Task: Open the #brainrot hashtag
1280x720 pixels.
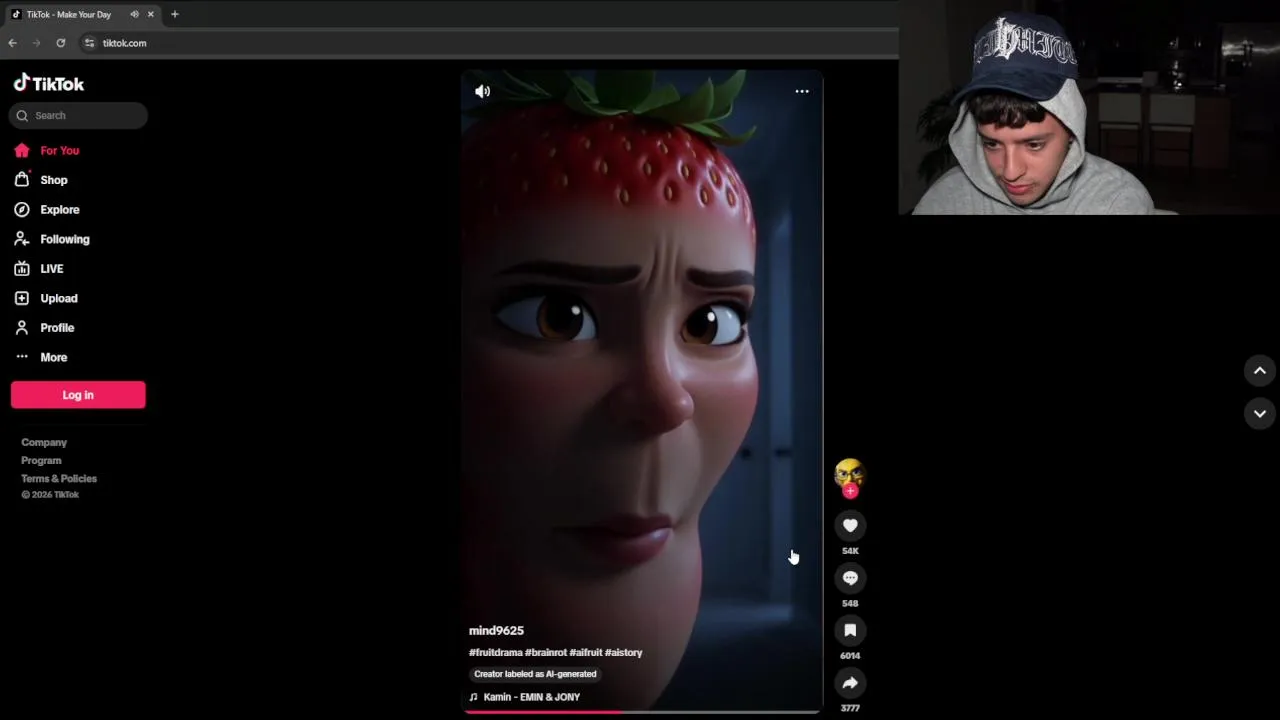Action: 546,652
